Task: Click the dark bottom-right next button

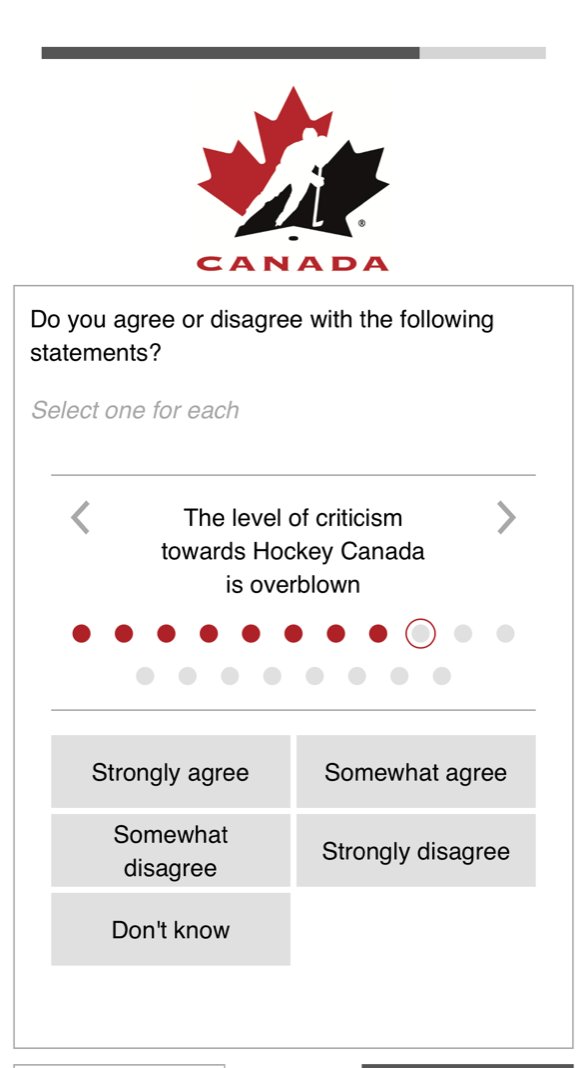Action: [467, 1065]
